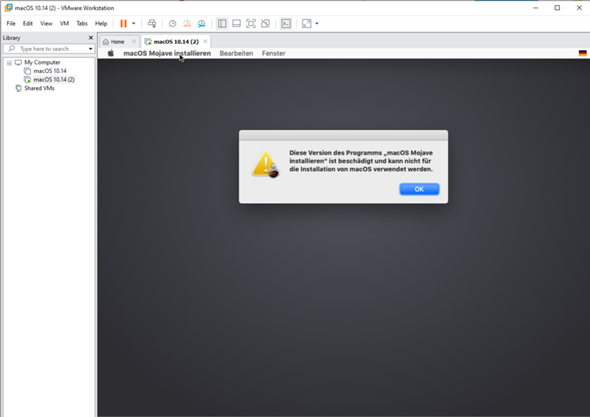Revert VM to previous snapshot
This screenshot has height=417, width=590.
187,24
